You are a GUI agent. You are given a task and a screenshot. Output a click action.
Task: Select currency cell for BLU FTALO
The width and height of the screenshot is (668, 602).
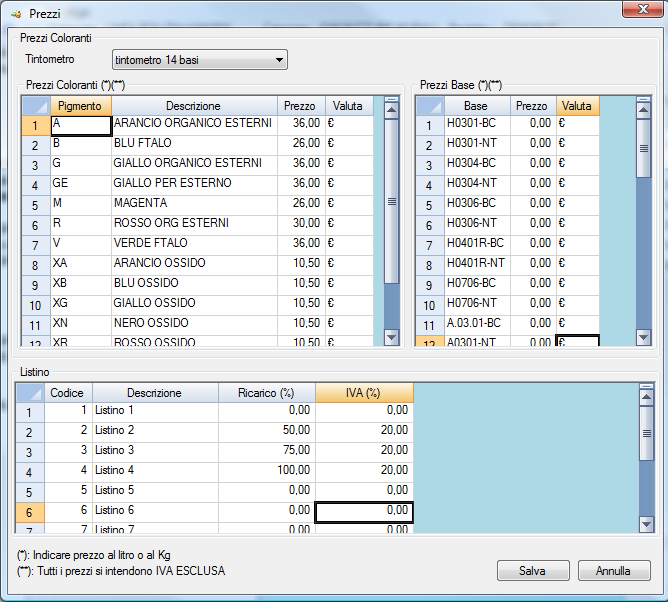point(349,146)
